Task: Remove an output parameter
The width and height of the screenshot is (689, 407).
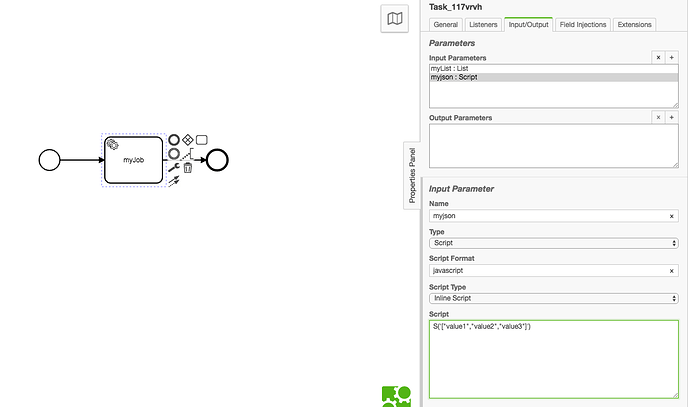Action: [658, 117]
